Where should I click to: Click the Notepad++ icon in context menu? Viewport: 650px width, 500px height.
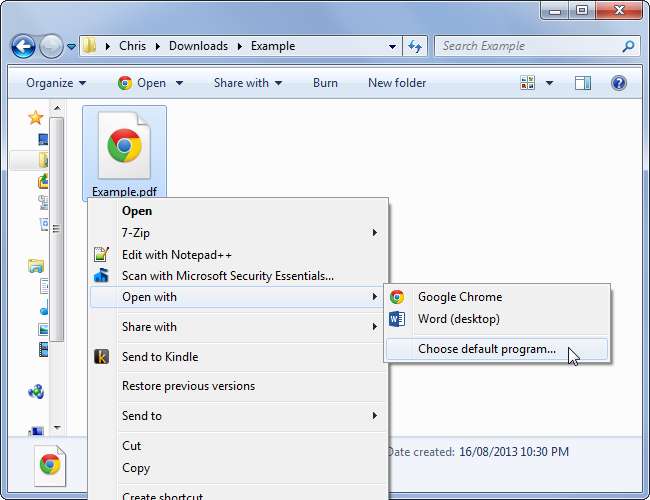pos(102,255)
